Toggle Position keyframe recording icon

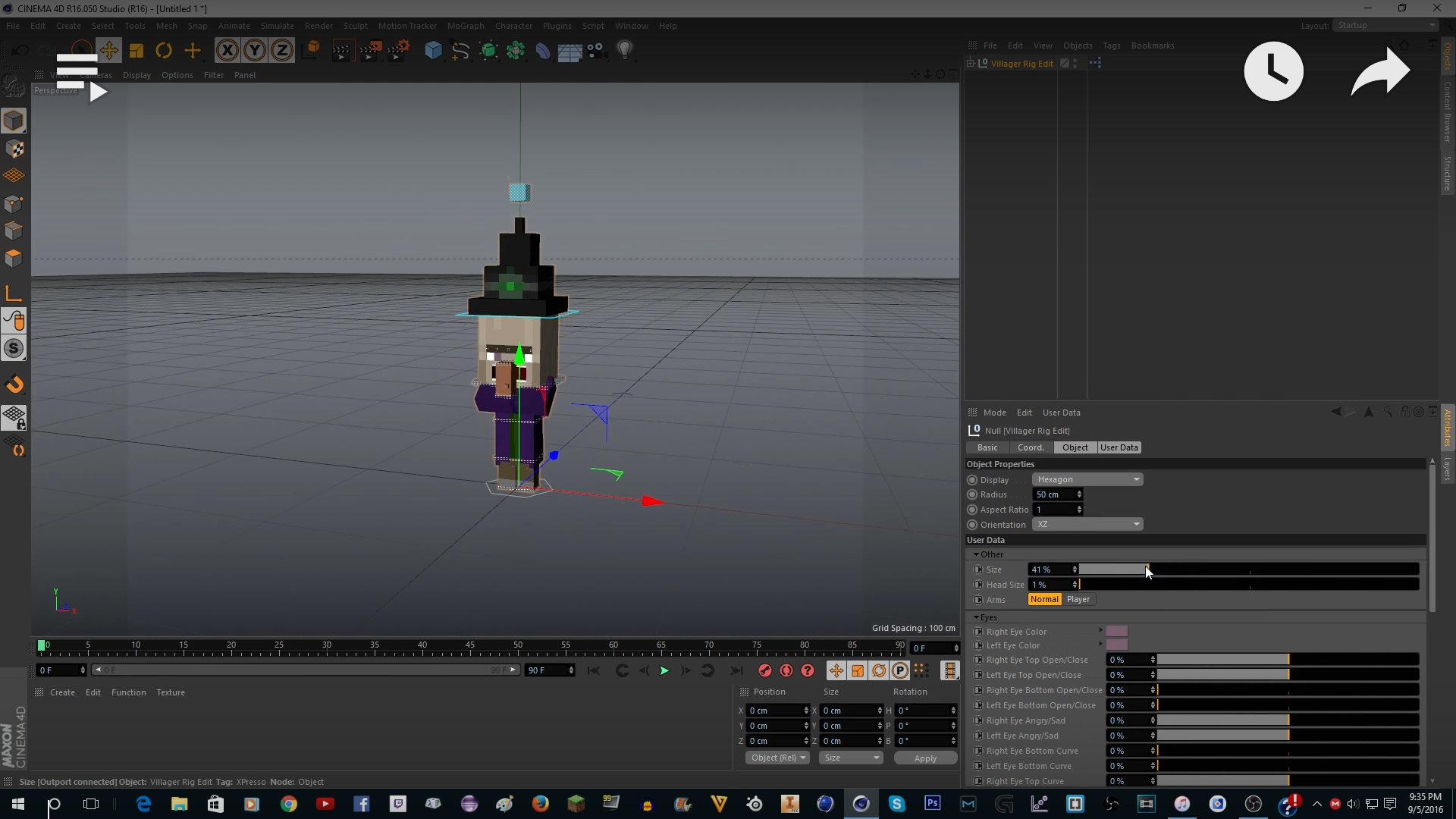(836, 670)
